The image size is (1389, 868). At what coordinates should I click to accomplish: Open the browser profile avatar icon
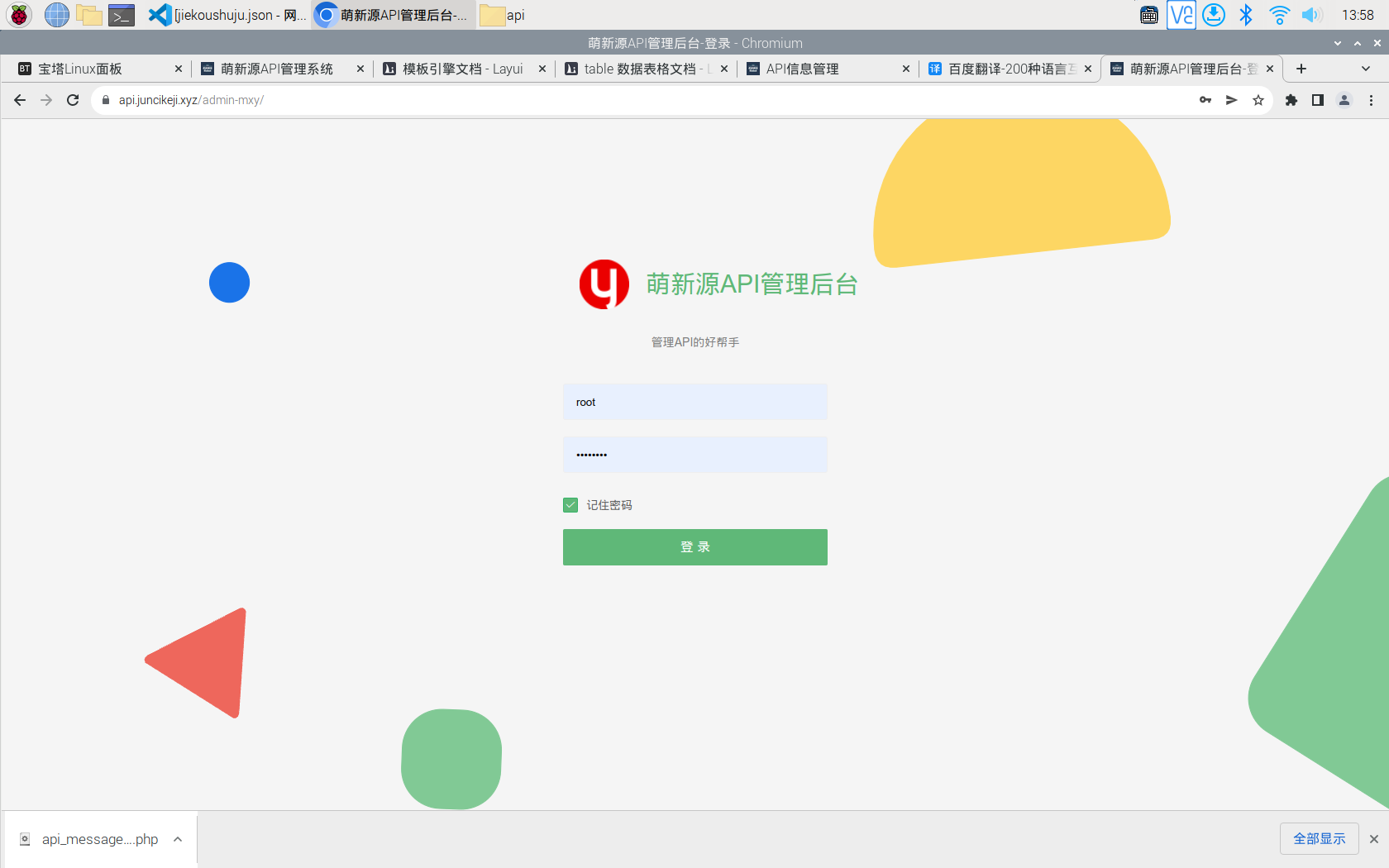pyautogui.click(x=1344, y=99)
